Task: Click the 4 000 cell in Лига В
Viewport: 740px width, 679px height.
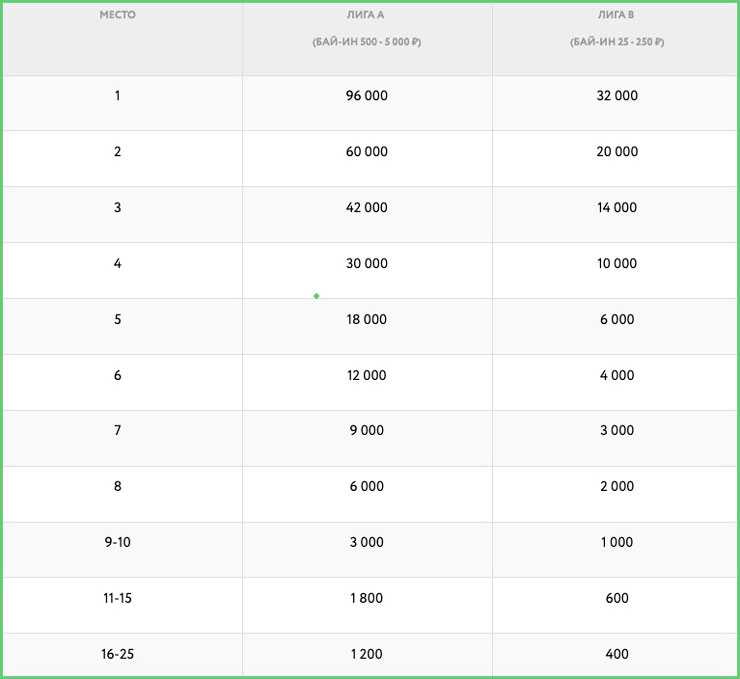Action: pos(617,376)
